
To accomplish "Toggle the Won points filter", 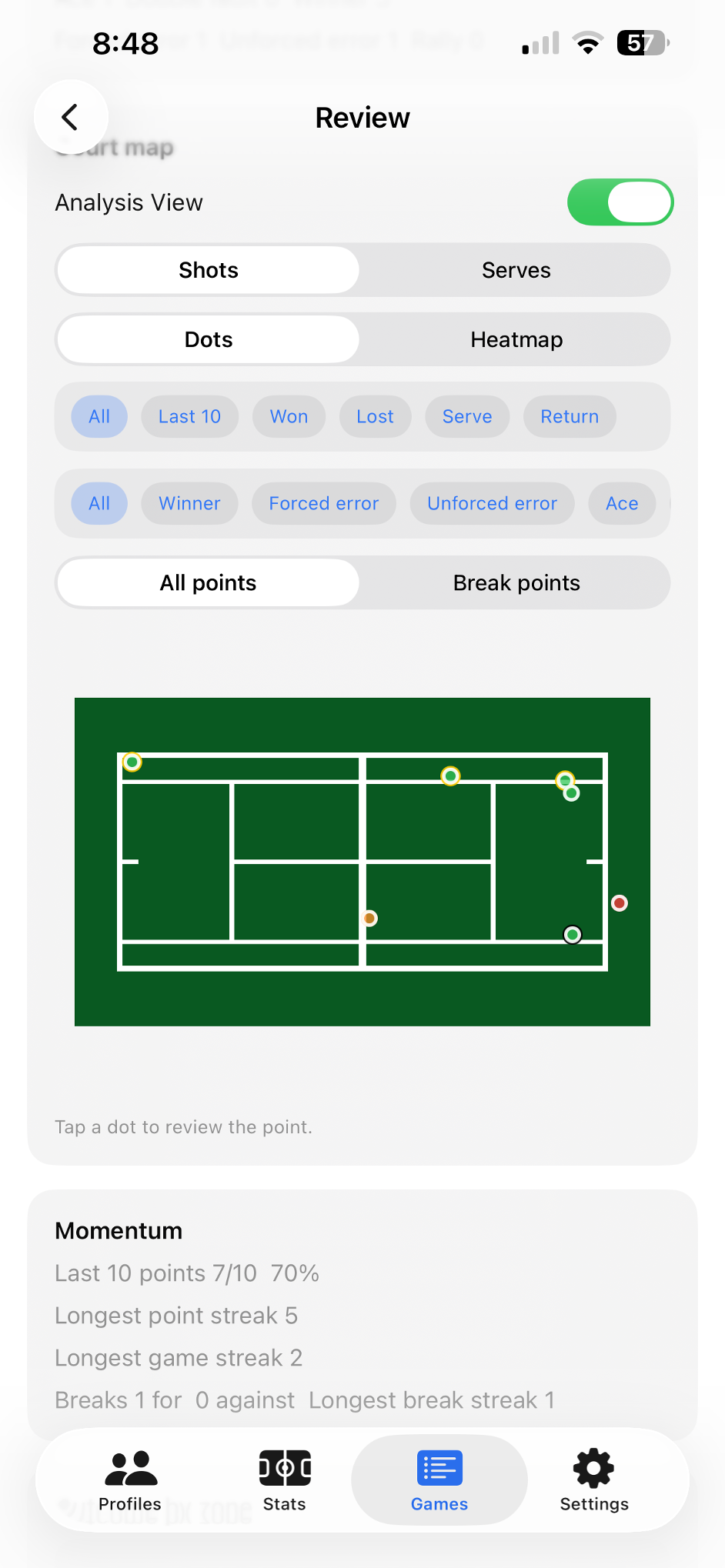I will point(289,416).
